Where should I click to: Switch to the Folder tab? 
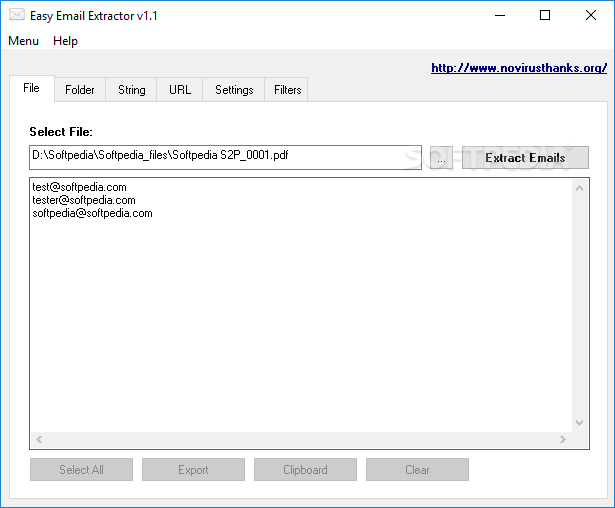point(80,90)
